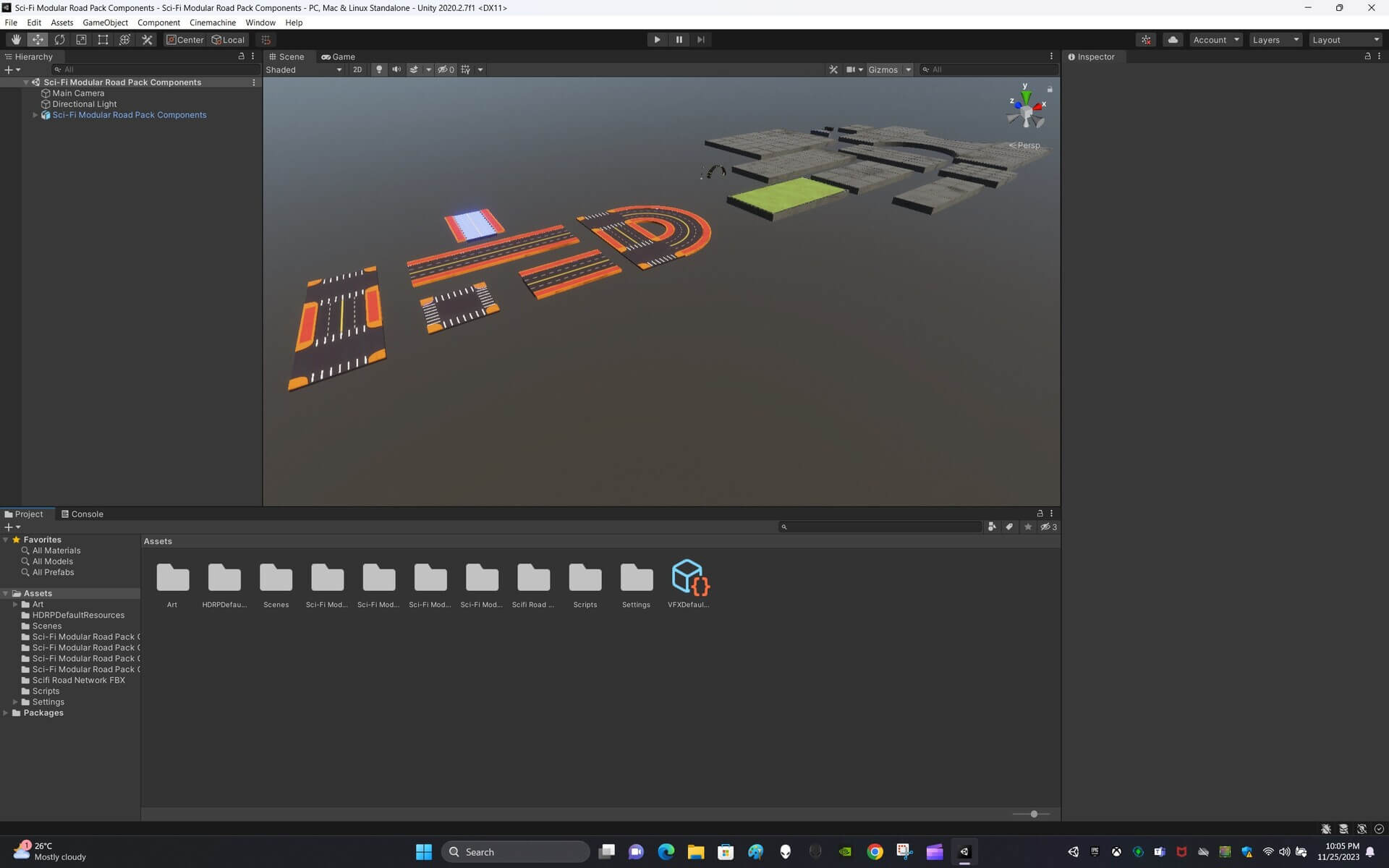1389x868 pixels.
Task: Toggle Center pivot mode button
Action: pos(185,40)
